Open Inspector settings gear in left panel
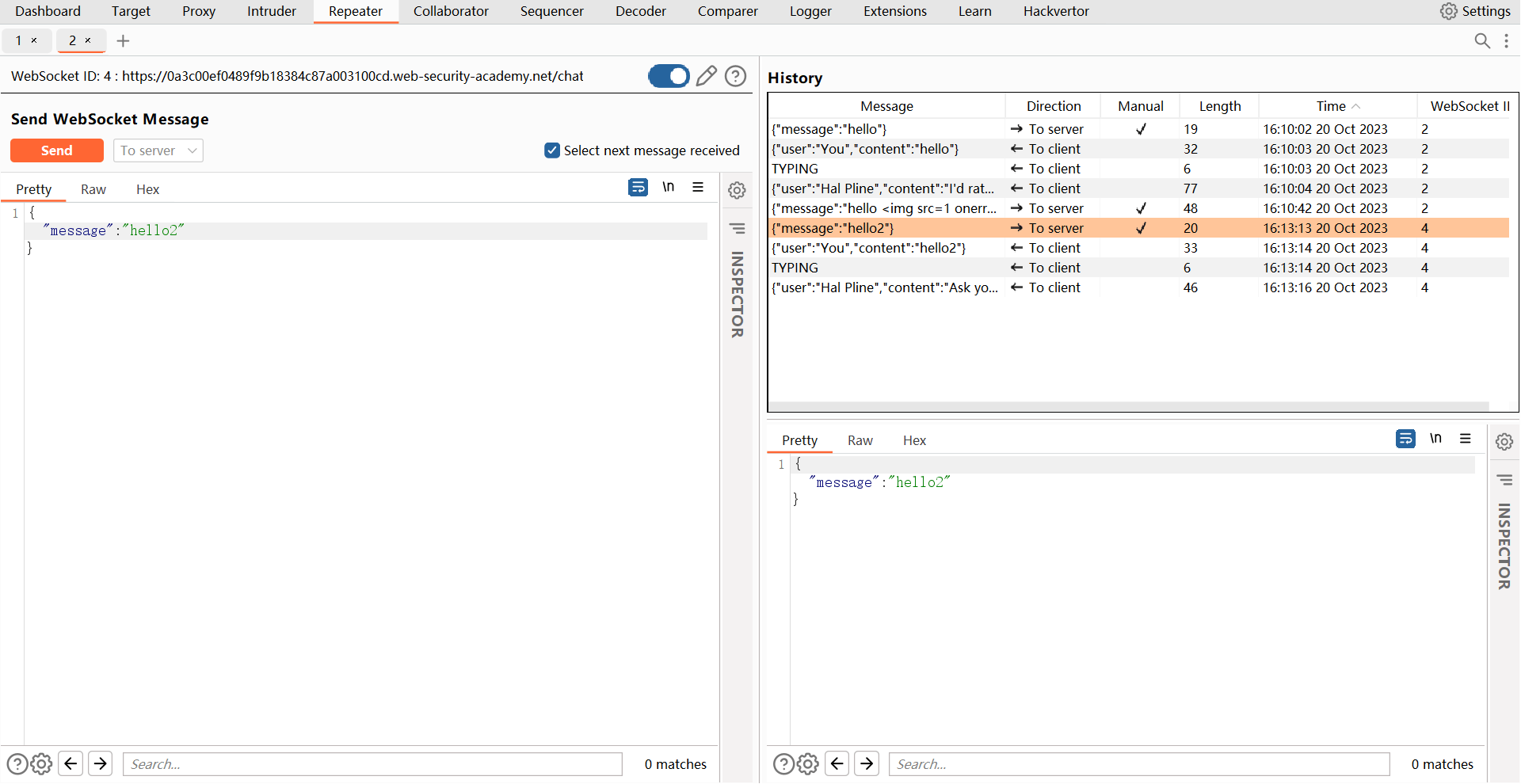Viewport: 1521px width, 784px height. tap(737, 191)
